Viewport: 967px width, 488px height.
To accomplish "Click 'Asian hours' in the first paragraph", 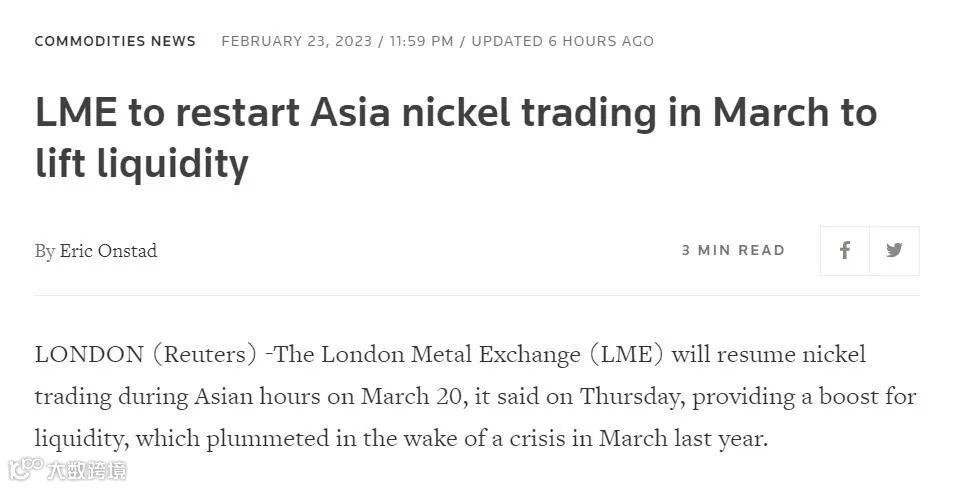I will click(264, 396).
